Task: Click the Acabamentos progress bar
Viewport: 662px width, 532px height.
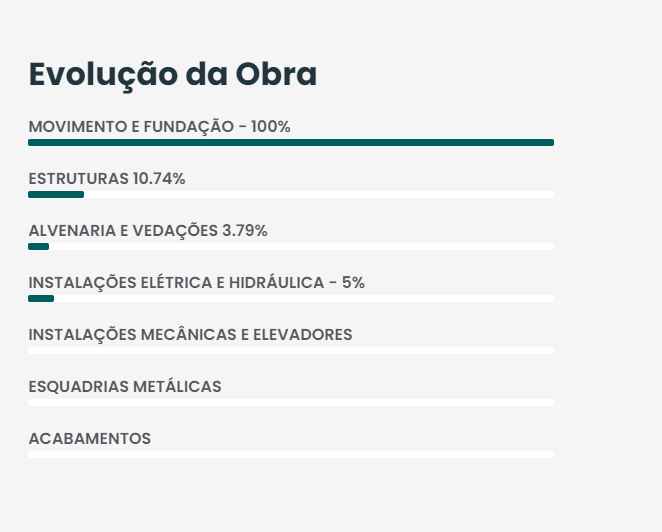Action: (x=291, y=454)
